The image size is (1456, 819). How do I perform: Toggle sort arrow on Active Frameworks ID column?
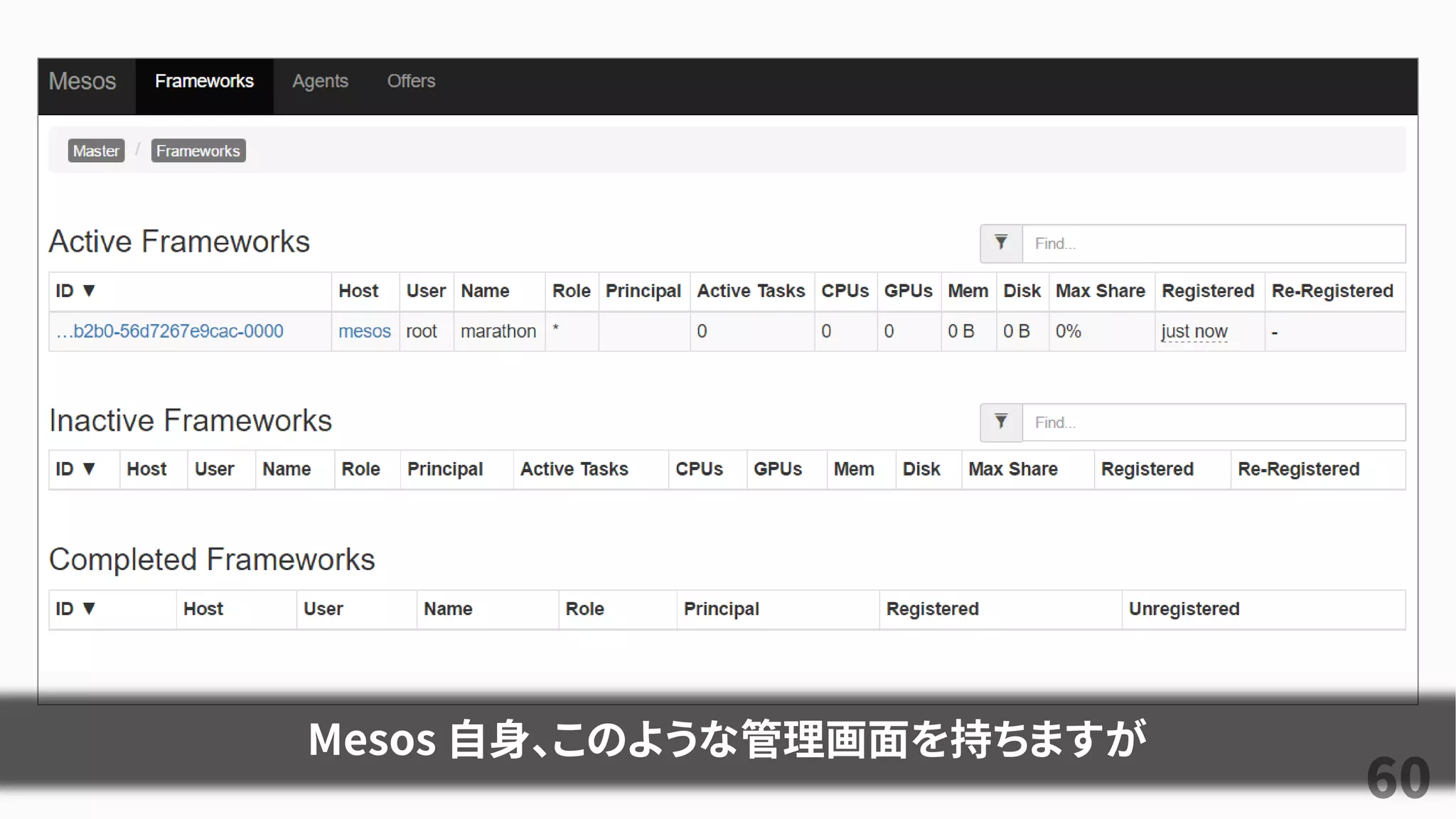[x=89, y=291]
